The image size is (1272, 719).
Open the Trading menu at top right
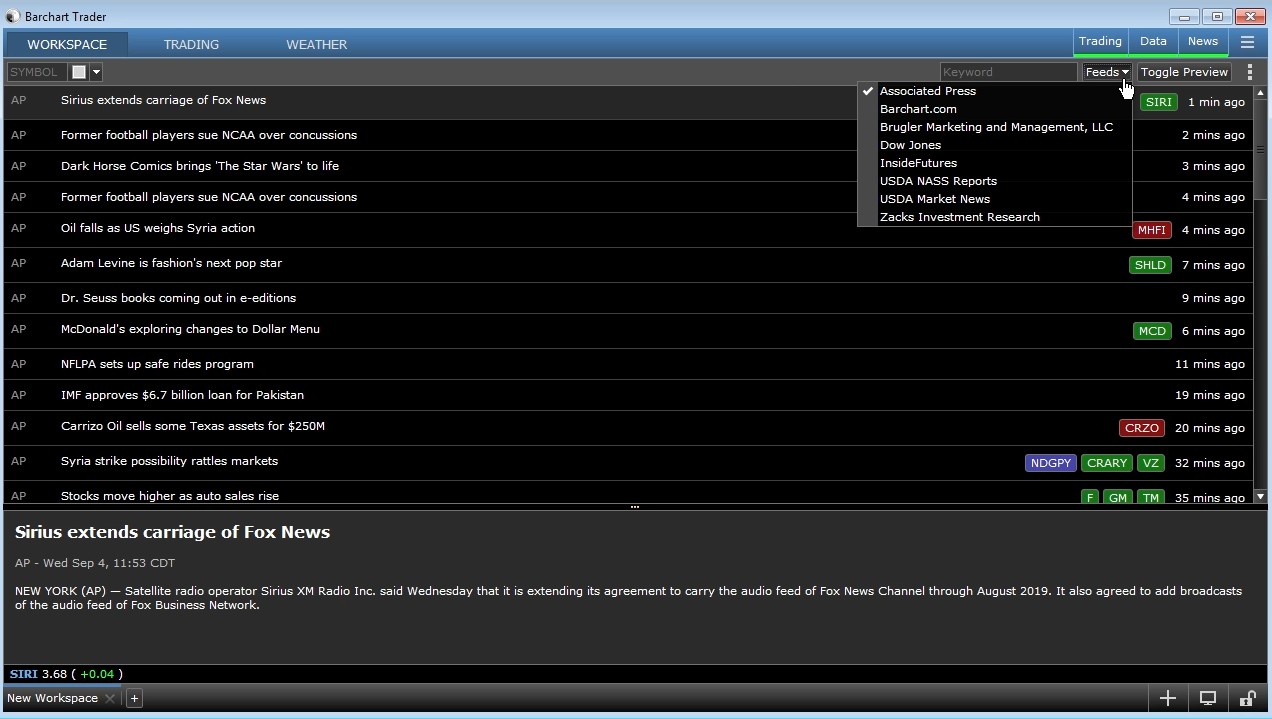(1100, 42)
